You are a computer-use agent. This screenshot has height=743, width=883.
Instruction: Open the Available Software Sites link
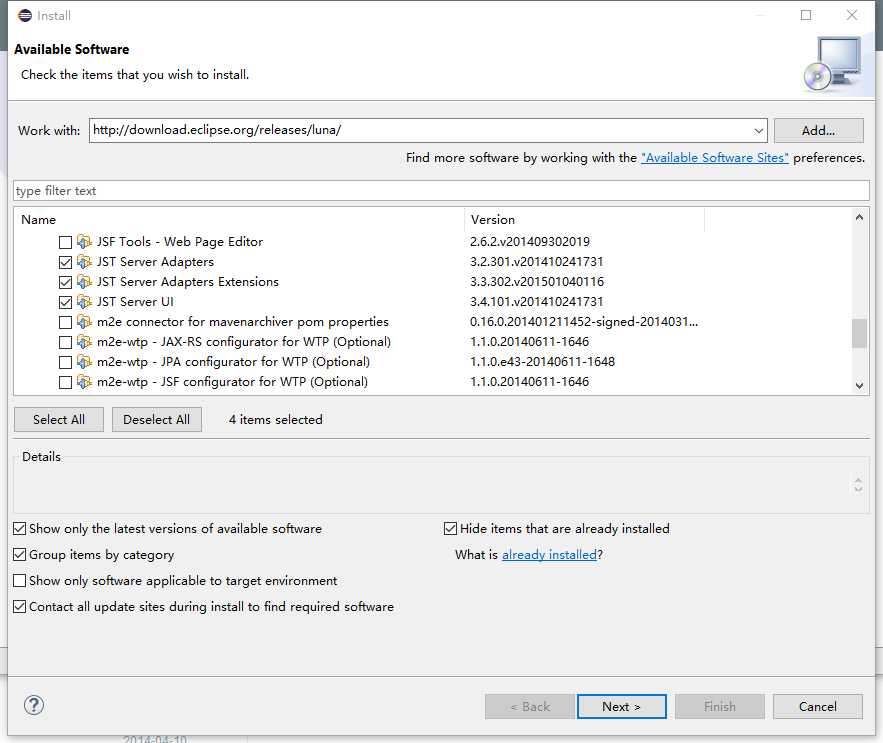click(x=715, y=158)
